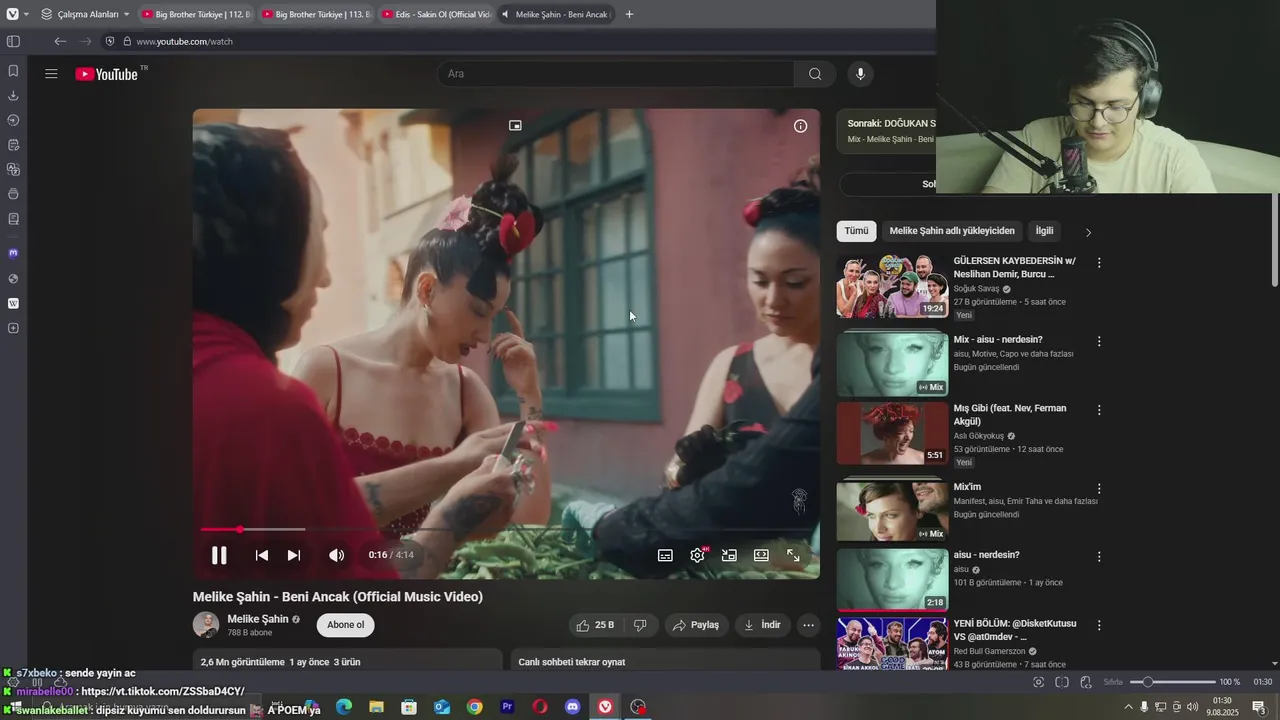Reset zoom with Sıfırla button
The height and width of the screenshot is (720, 1280).
click(1113, 682)
